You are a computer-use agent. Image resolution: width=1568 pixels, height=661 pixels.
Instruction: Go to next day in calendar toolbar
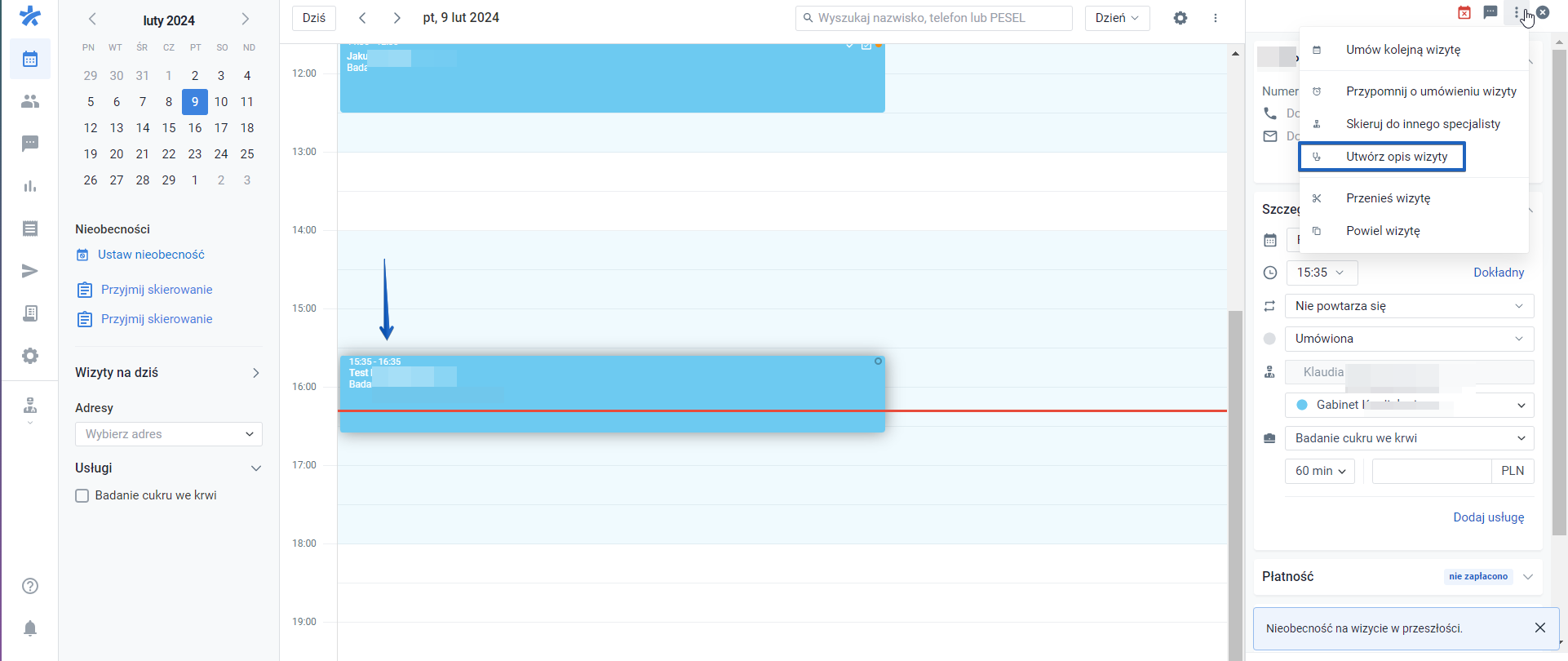pyautogui.click(x=396, y=18)
